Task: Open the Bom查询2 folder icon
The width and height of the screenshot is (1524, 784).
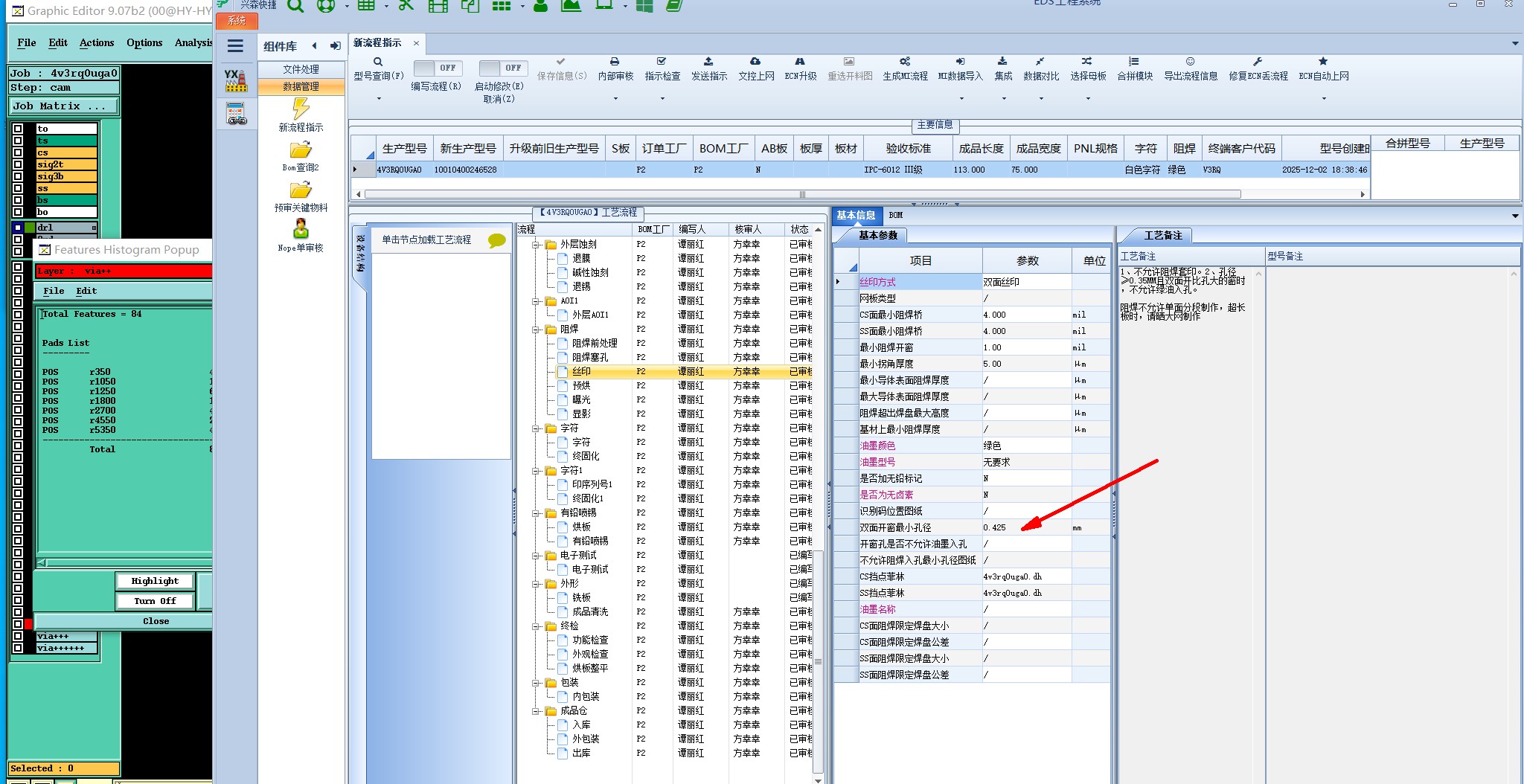Action: pos(301,150)
